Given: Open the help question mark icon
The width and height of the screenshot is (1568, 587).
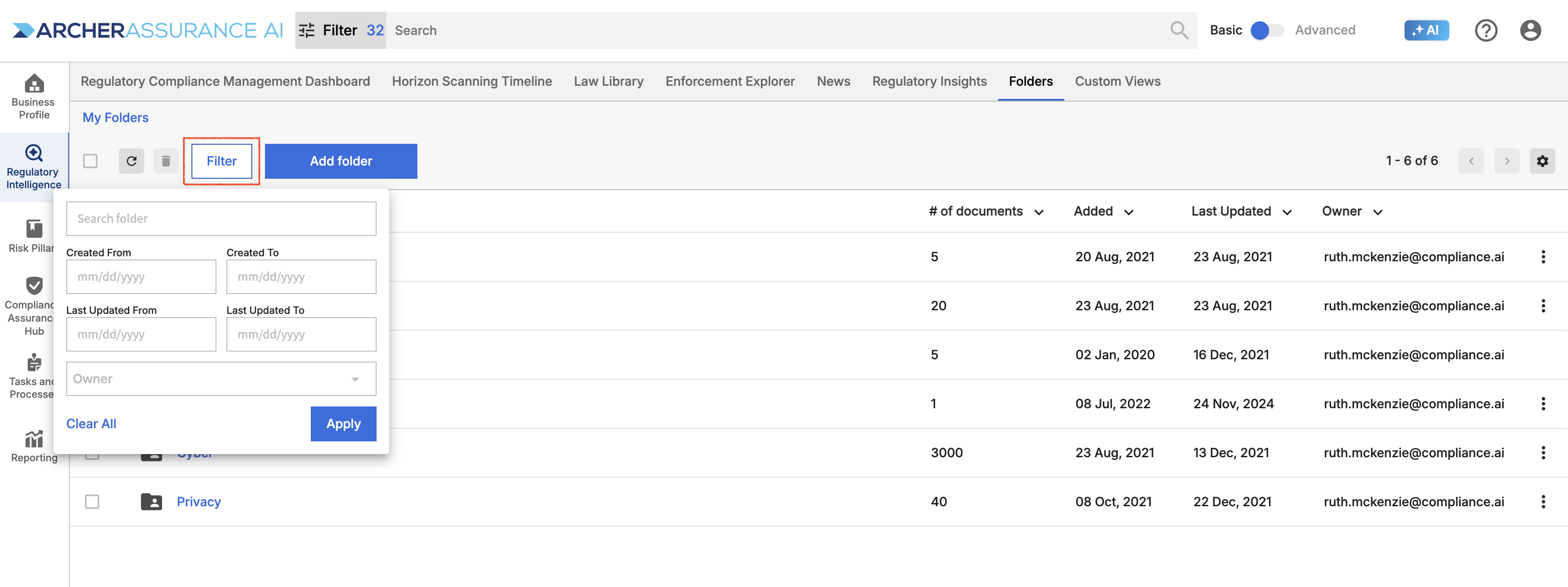Looking at the screenshot, I should (1485, 30).
